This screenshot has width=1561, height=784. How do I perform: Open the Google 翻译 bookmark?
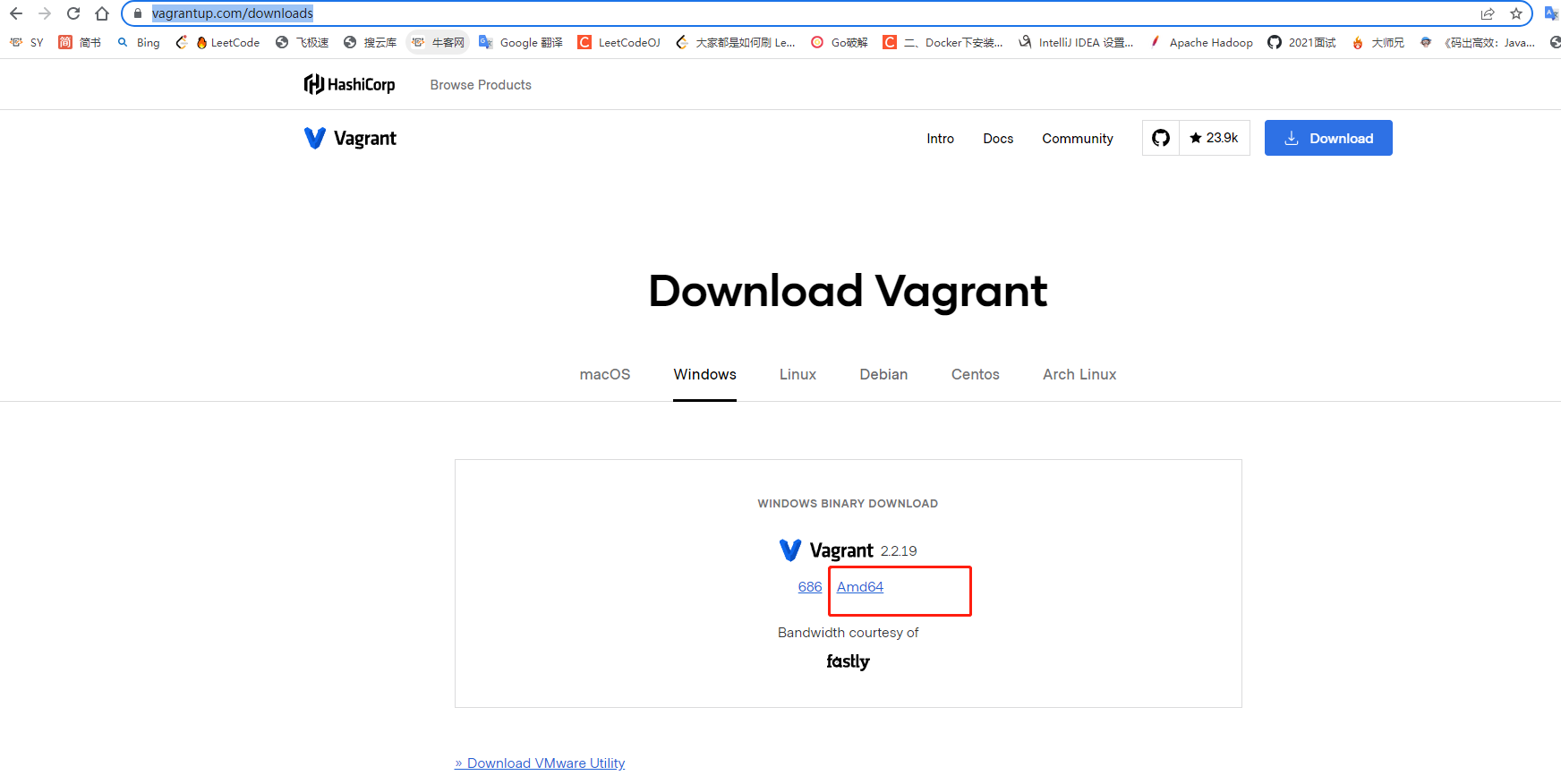click(x=521, y=42)
